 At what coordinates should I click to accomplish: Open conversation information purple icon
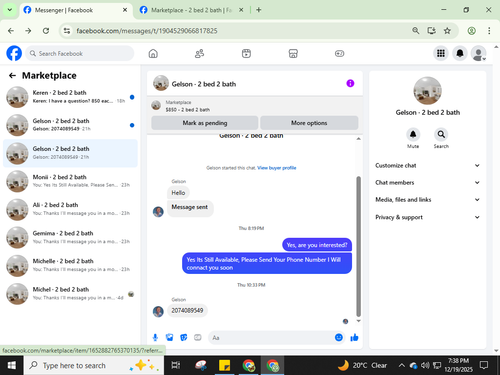[350, 83]
